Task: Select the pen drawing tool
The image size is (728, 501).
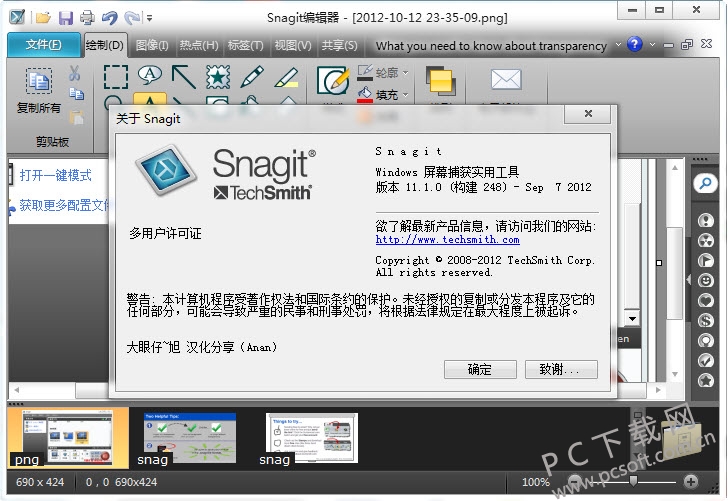Action: [x=252, y=77]
